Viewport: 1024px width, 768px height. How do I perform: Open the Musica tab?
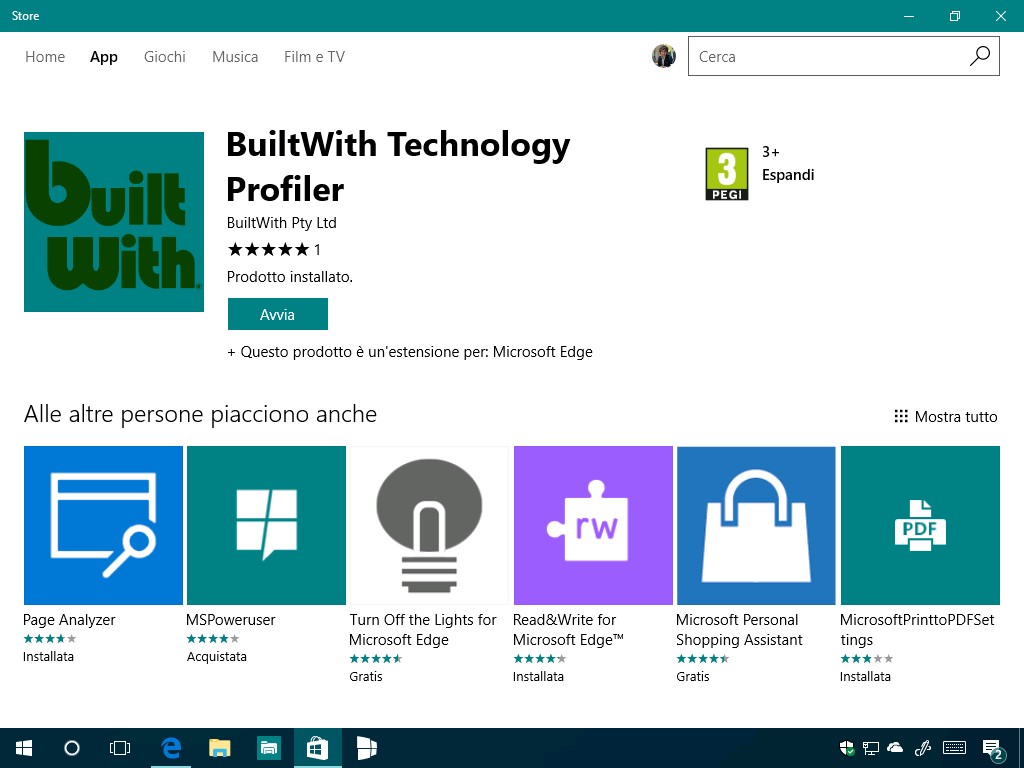235,57
